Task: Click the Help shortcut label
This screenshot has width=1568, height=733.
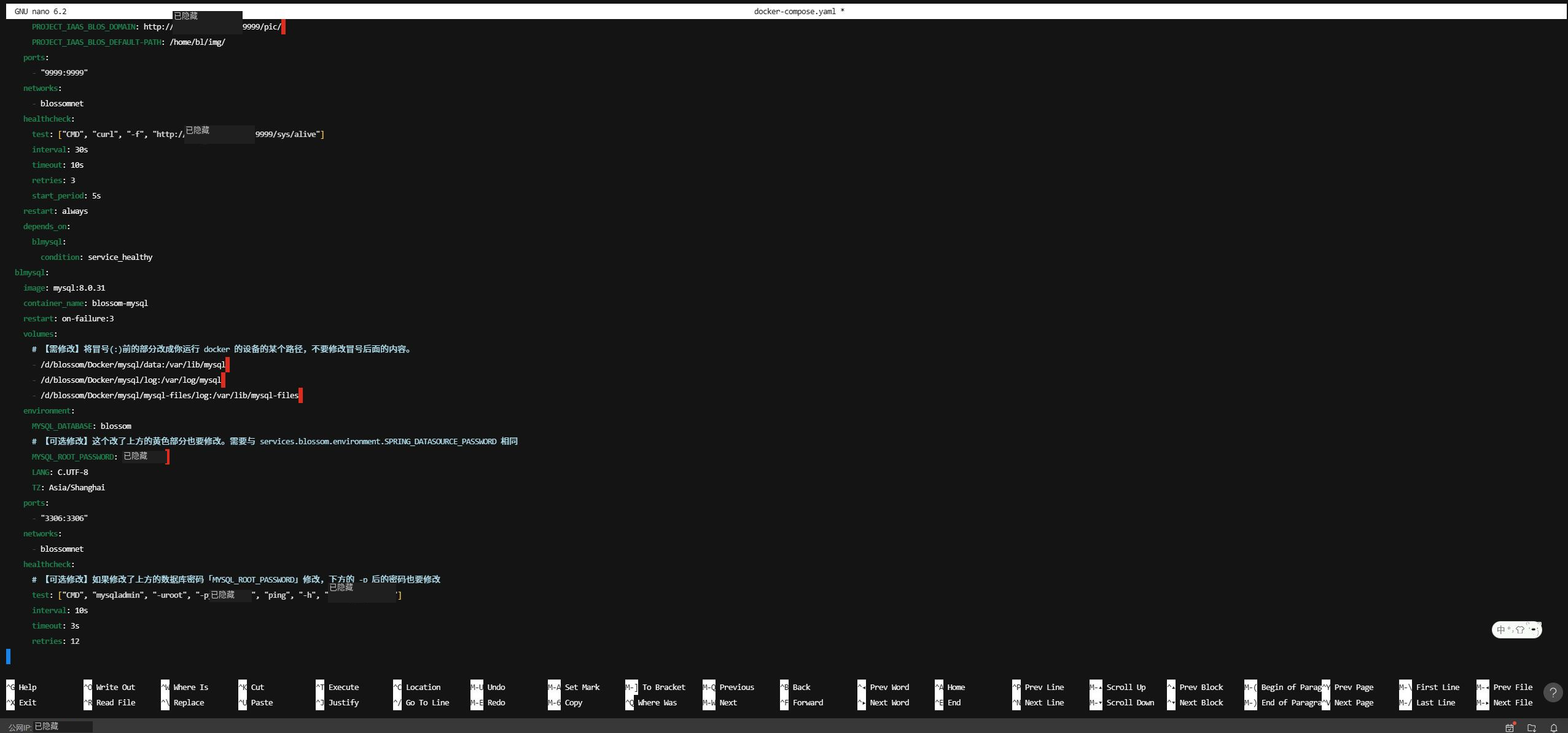Action: (28, 687)
